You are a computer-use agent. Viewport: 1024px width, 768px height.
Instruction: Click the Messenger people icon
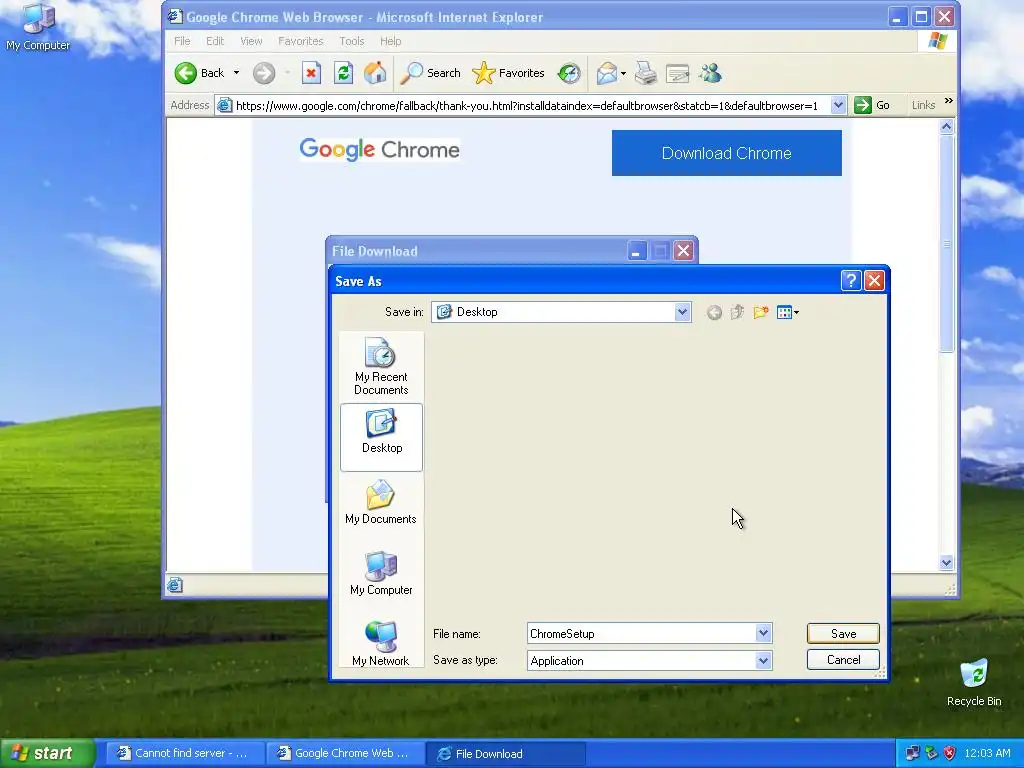click(x=710, y=73)
